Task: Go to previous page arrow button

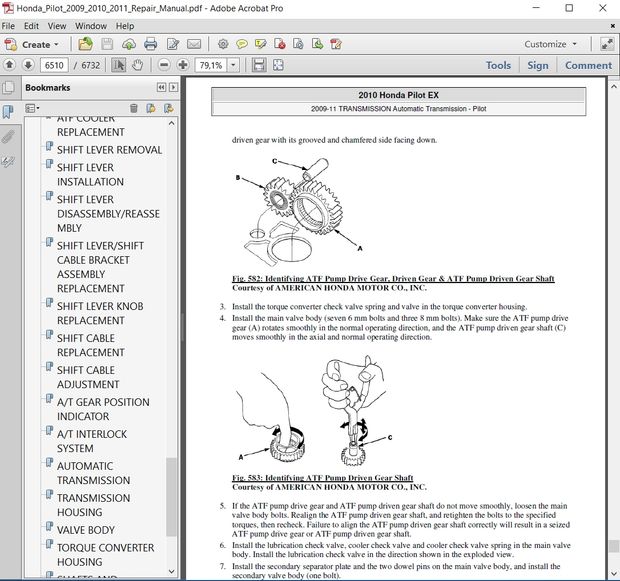Action: pyautogui.click(x=9, y=64)
